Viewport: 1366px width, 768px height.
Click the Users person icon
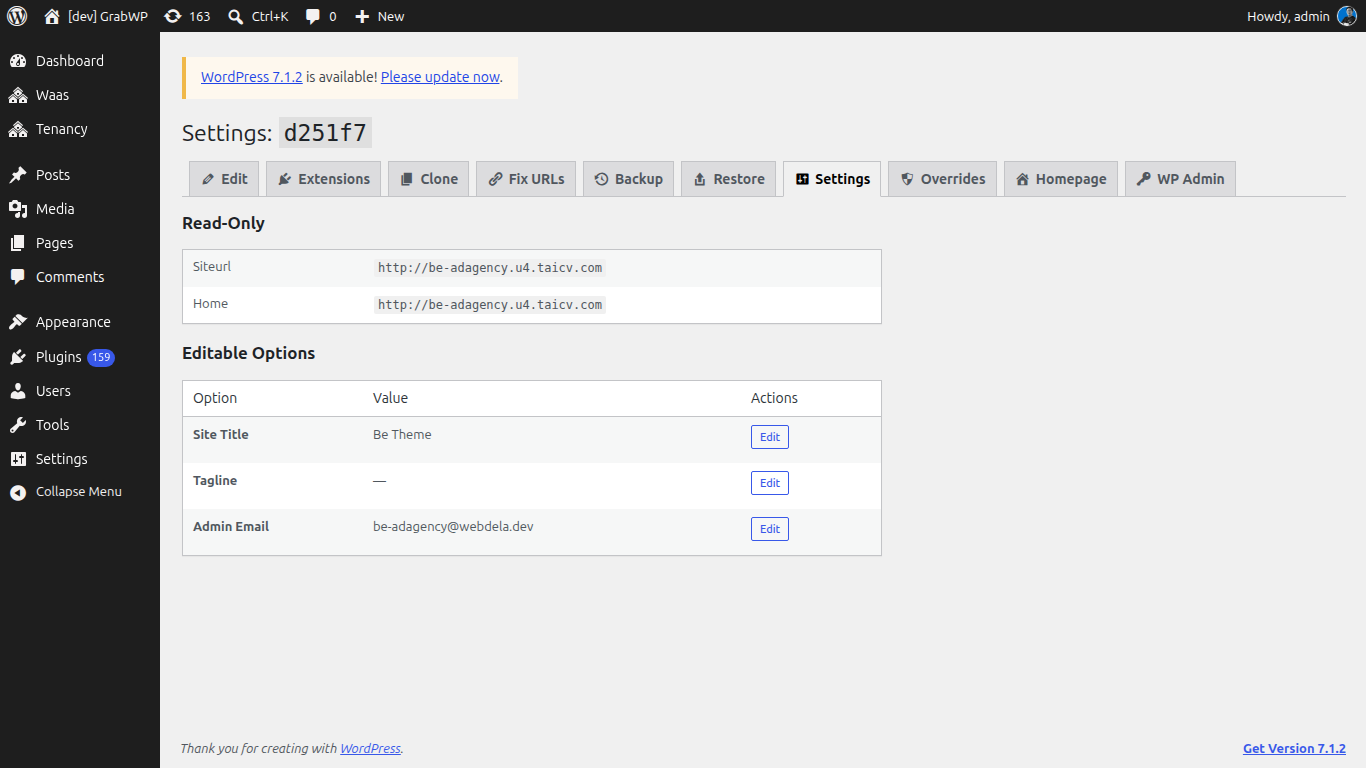(18, 391)
